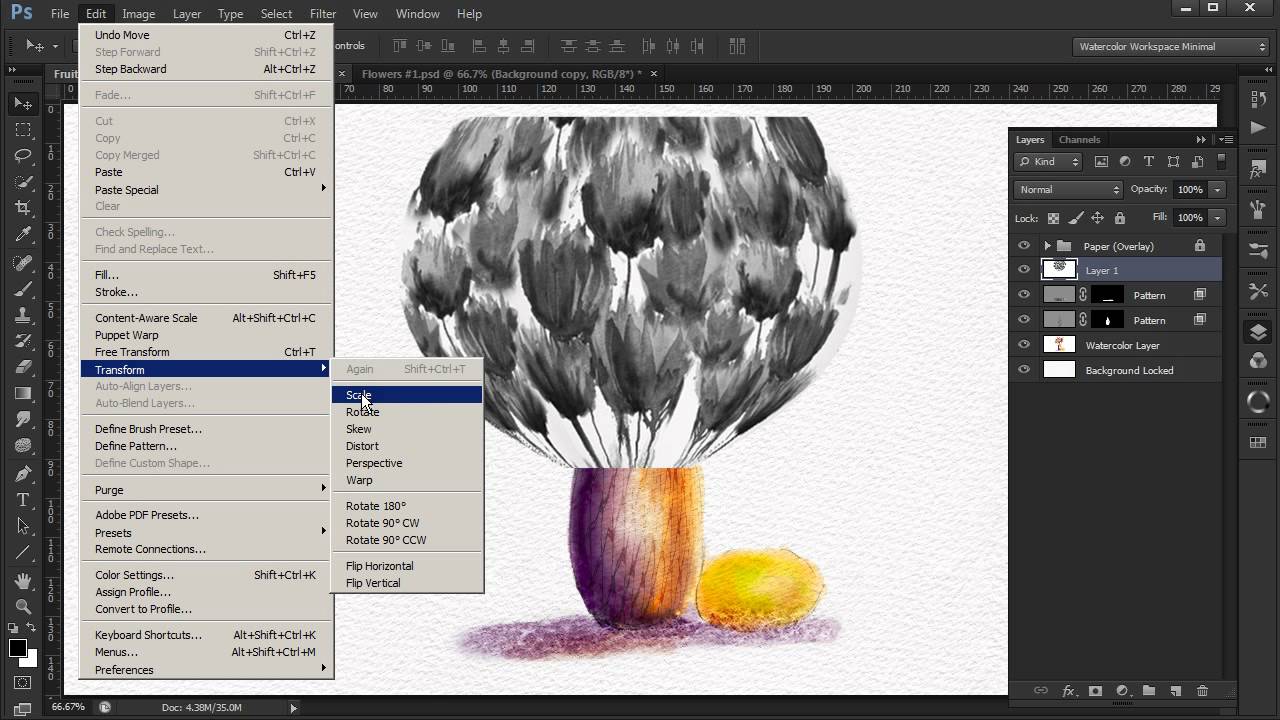The image size is (1280, 720).
Task: Select the Zoom tool
Action: tap(23, 607)
